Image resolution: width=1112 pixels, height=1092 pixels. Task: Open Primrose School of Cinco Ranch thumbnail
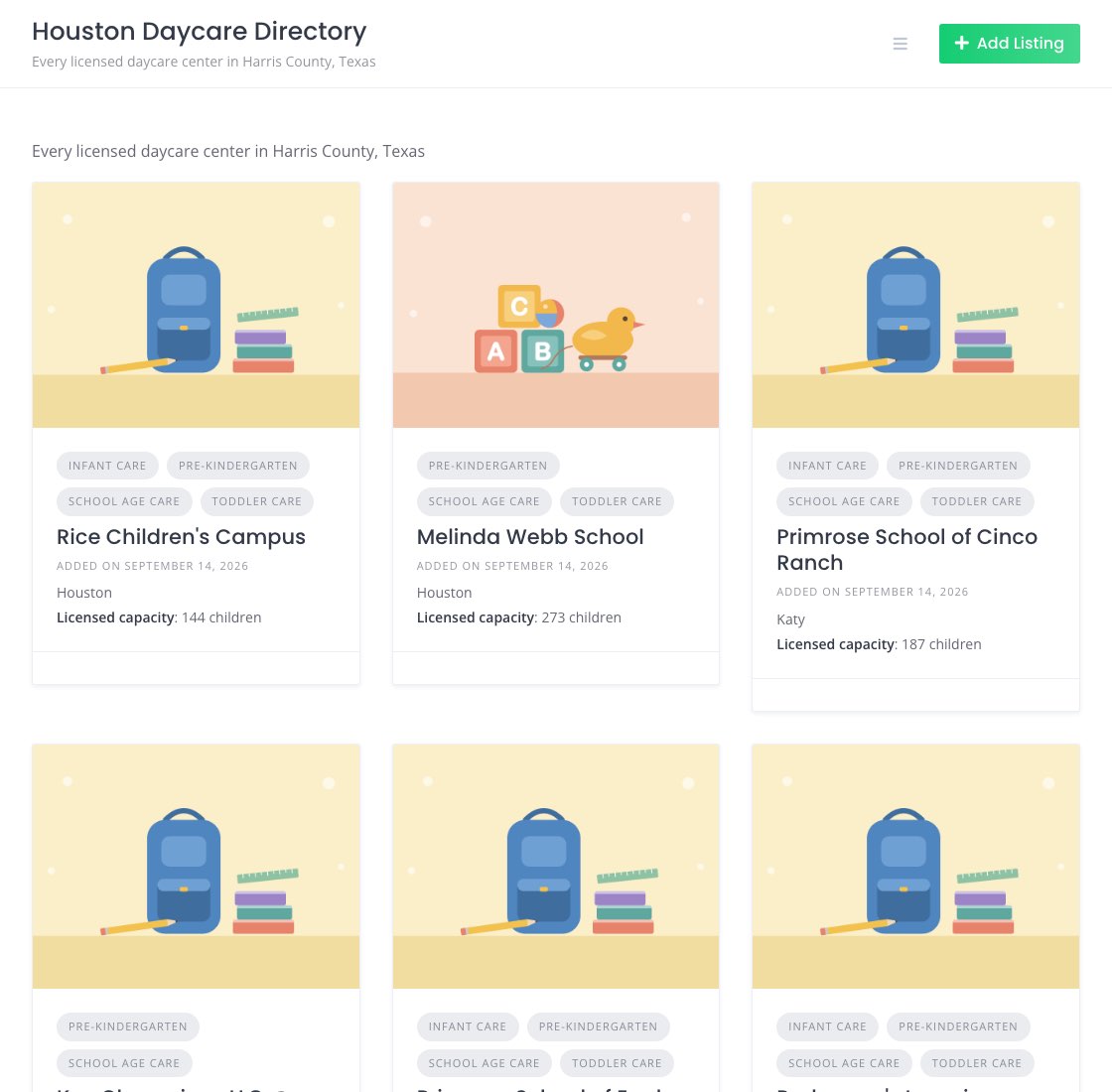[x=915, y=305]
